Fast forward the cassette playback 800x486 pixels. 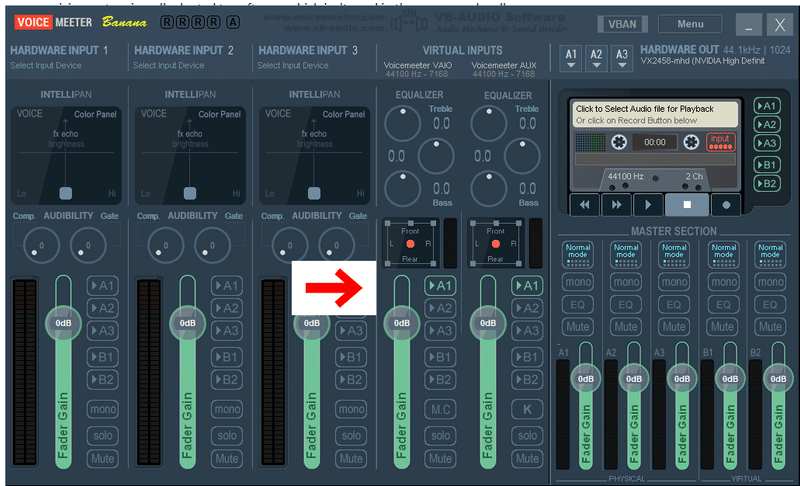coord(616,205)
